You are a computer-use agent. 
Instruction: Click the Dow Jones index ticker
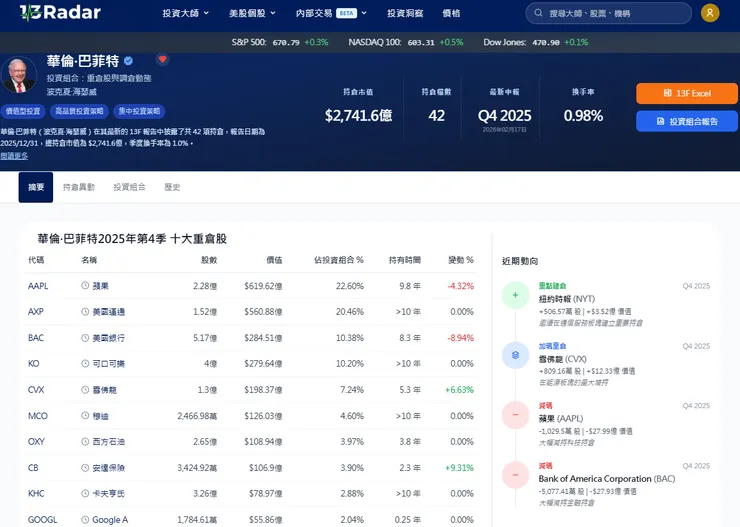click(x=536, y=42)
